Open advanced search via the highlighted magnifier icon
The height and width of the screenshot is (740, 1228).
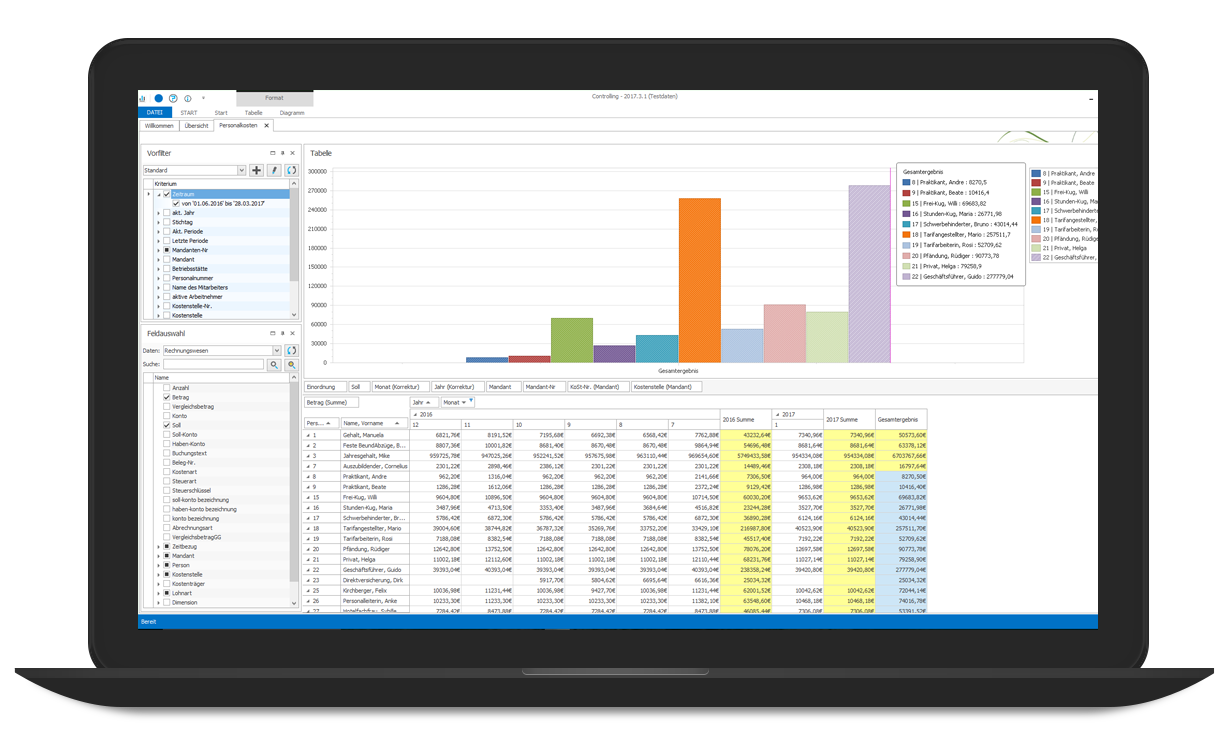[x=292, y=364]
